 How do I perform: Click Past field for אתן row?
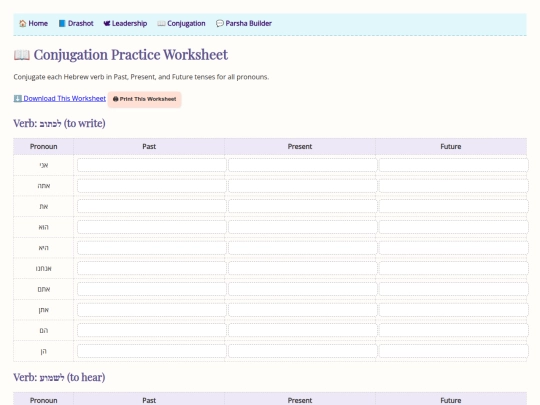point(152,310)
